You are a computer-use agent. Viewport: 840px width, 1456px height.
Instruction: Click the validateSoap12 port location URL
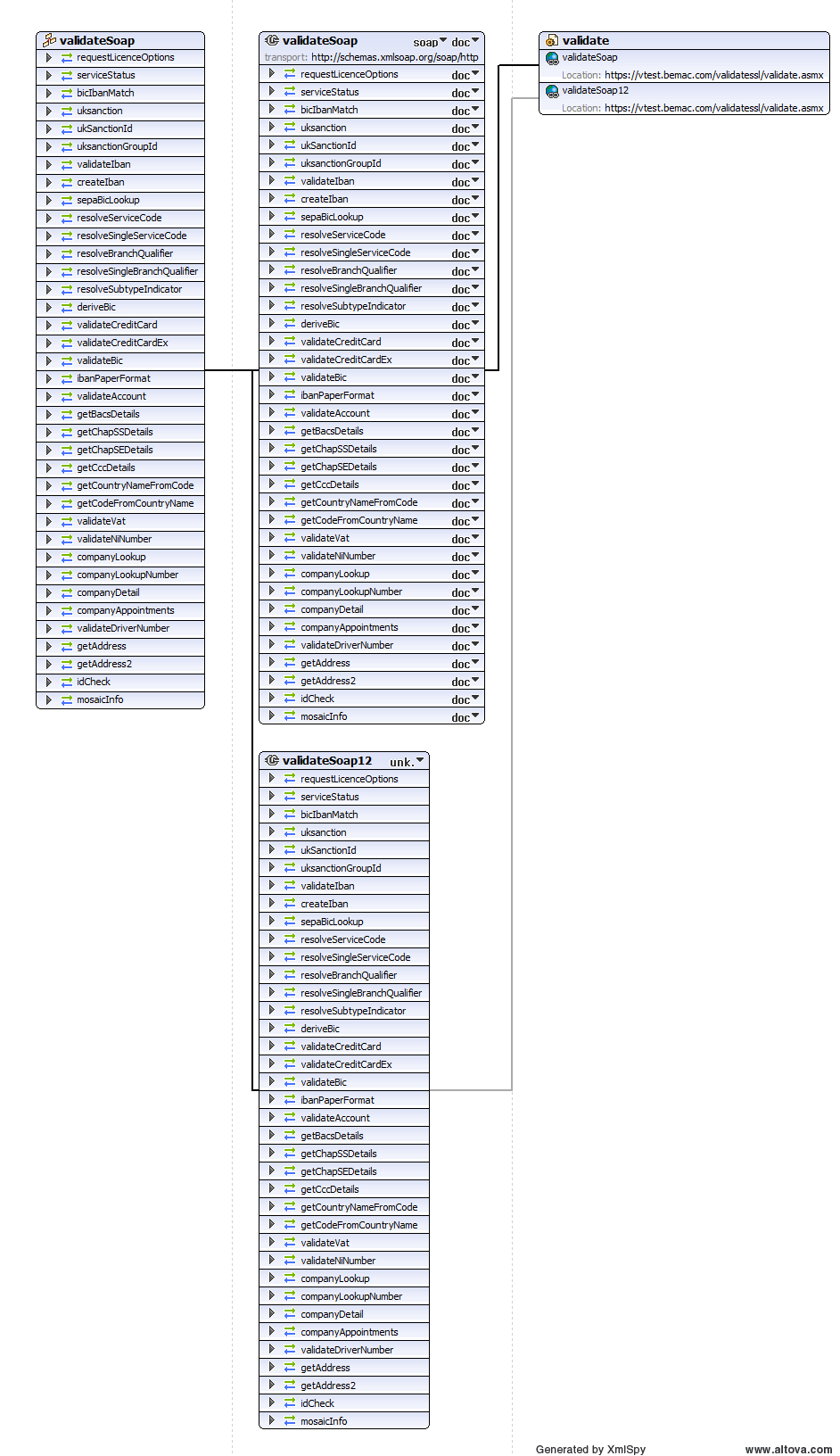pyautogui.click(x=714, y=108)
